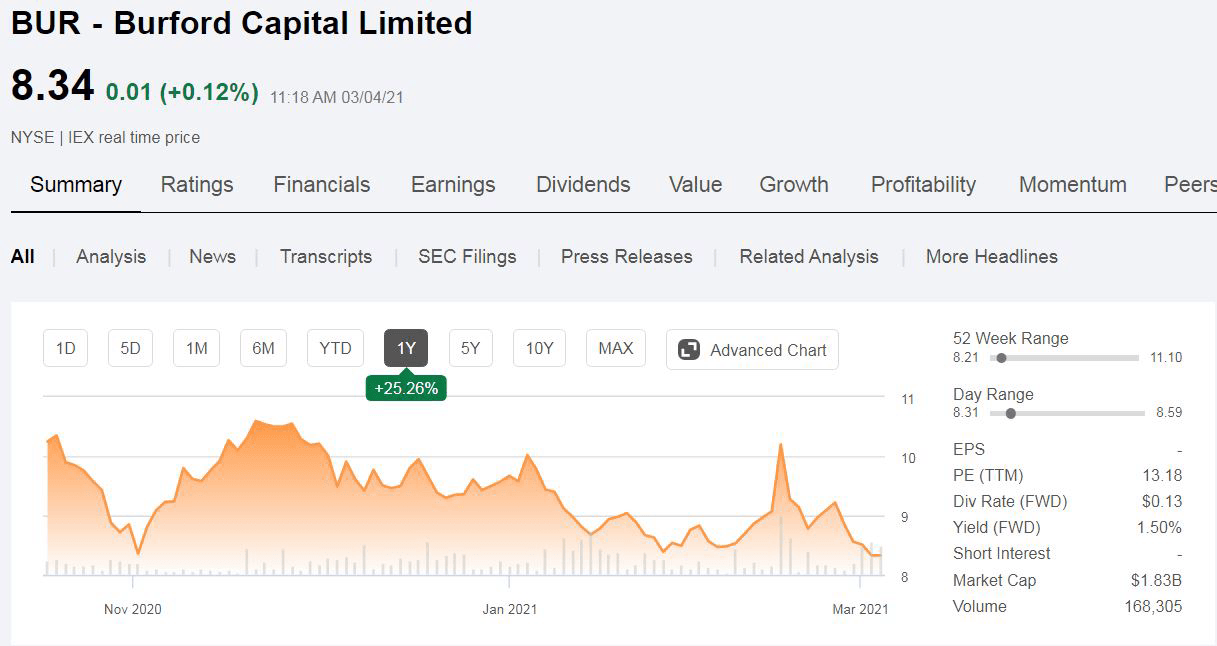Viewport: 1217px width, 646px height.
Task: Open the Financials tab
Action: tap(322, 185)
